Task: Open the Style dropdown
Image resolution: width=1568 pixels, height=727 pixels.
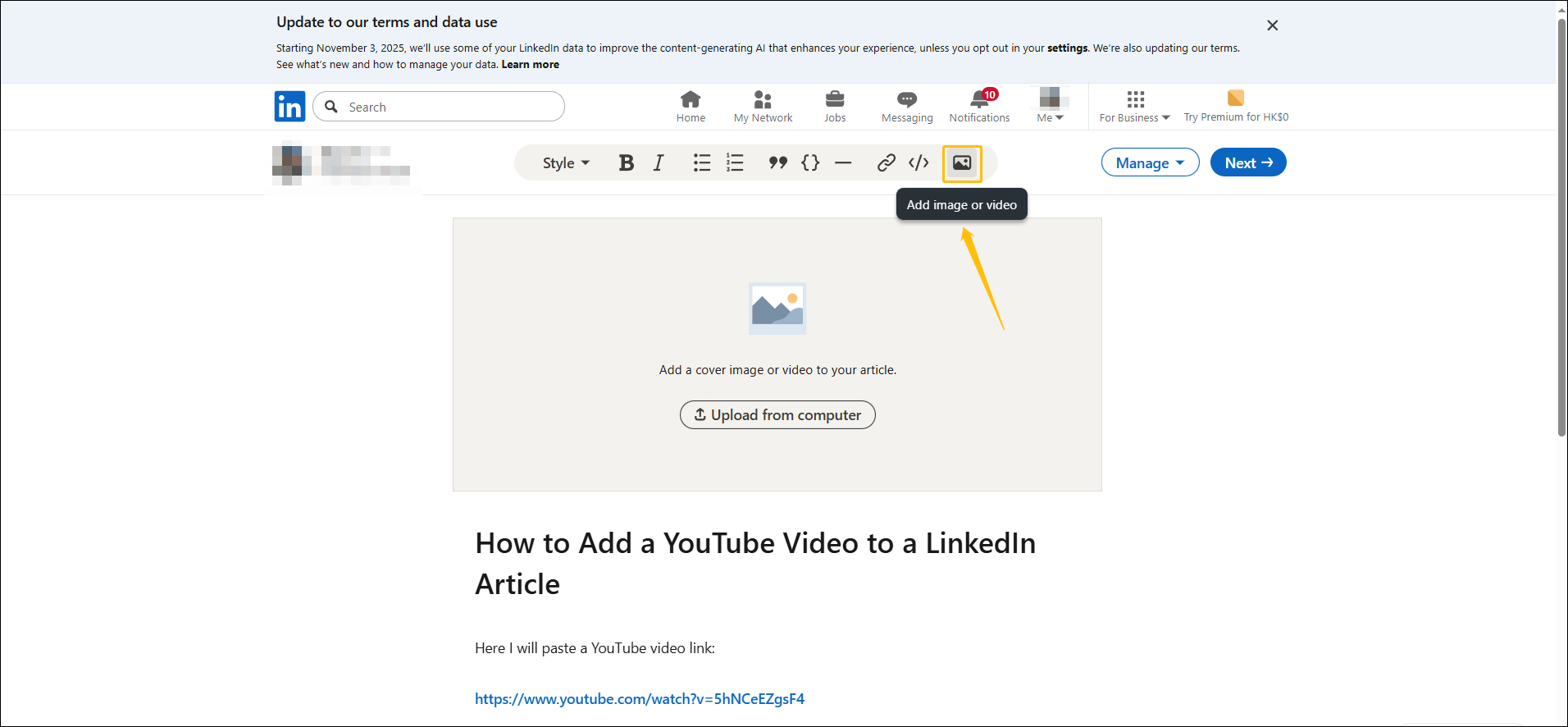Action: [566, 163]
